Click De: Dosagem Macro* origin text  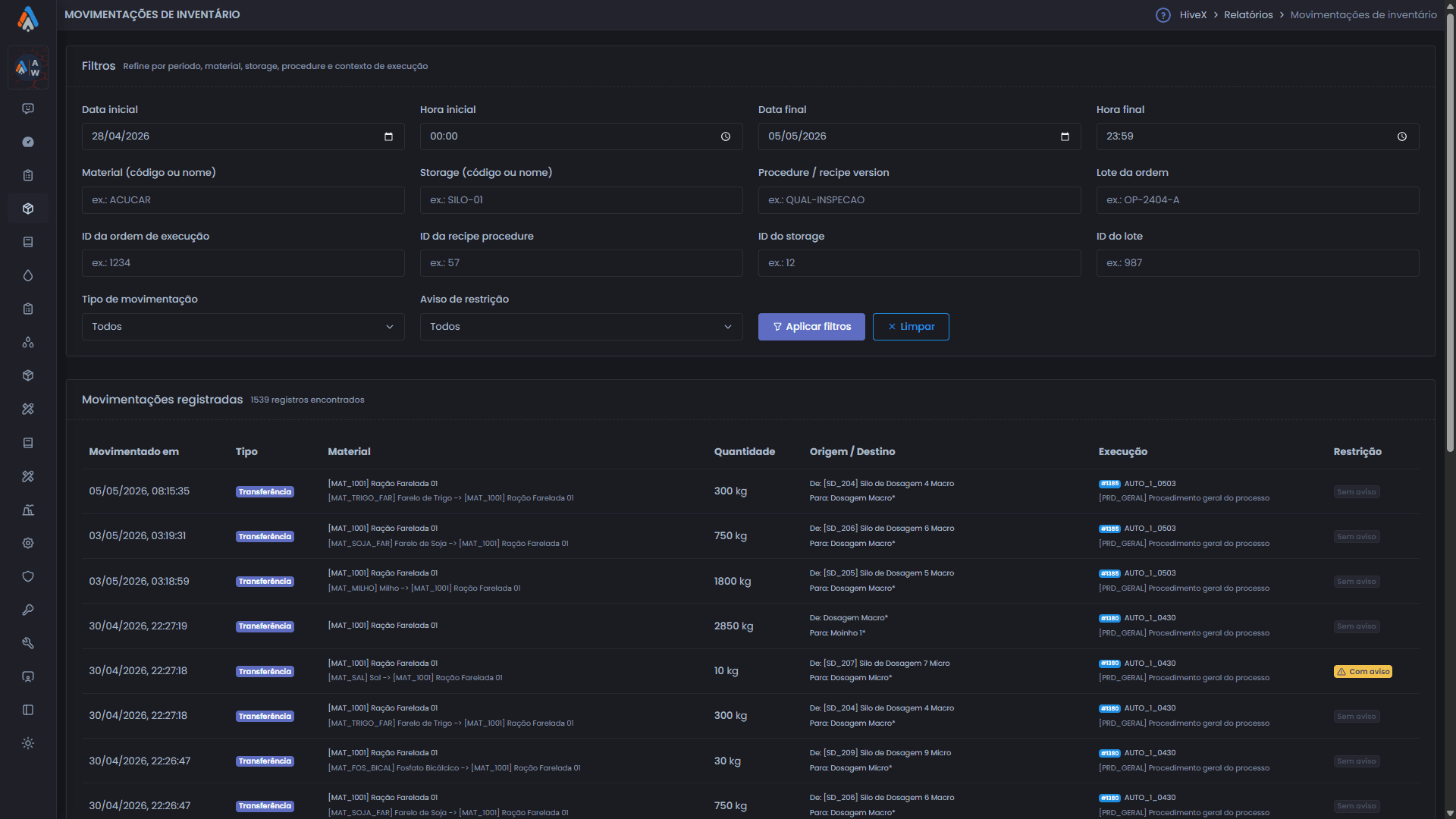(x=849, y=618)
